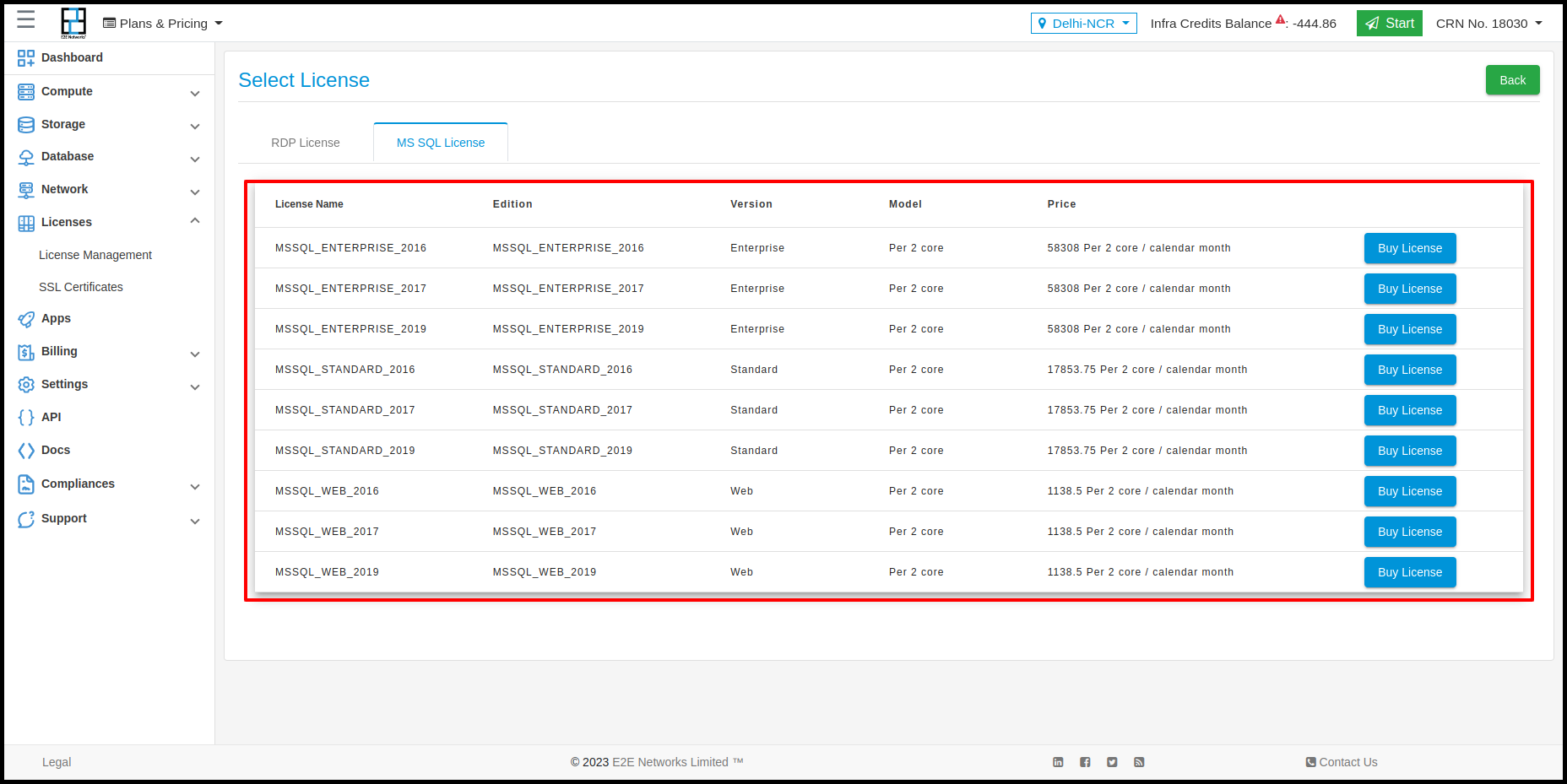Screen dimensions: 1567x784
Task: Open the CRN No. 18030 account dropdown
Action: (x=1489, y=24)
